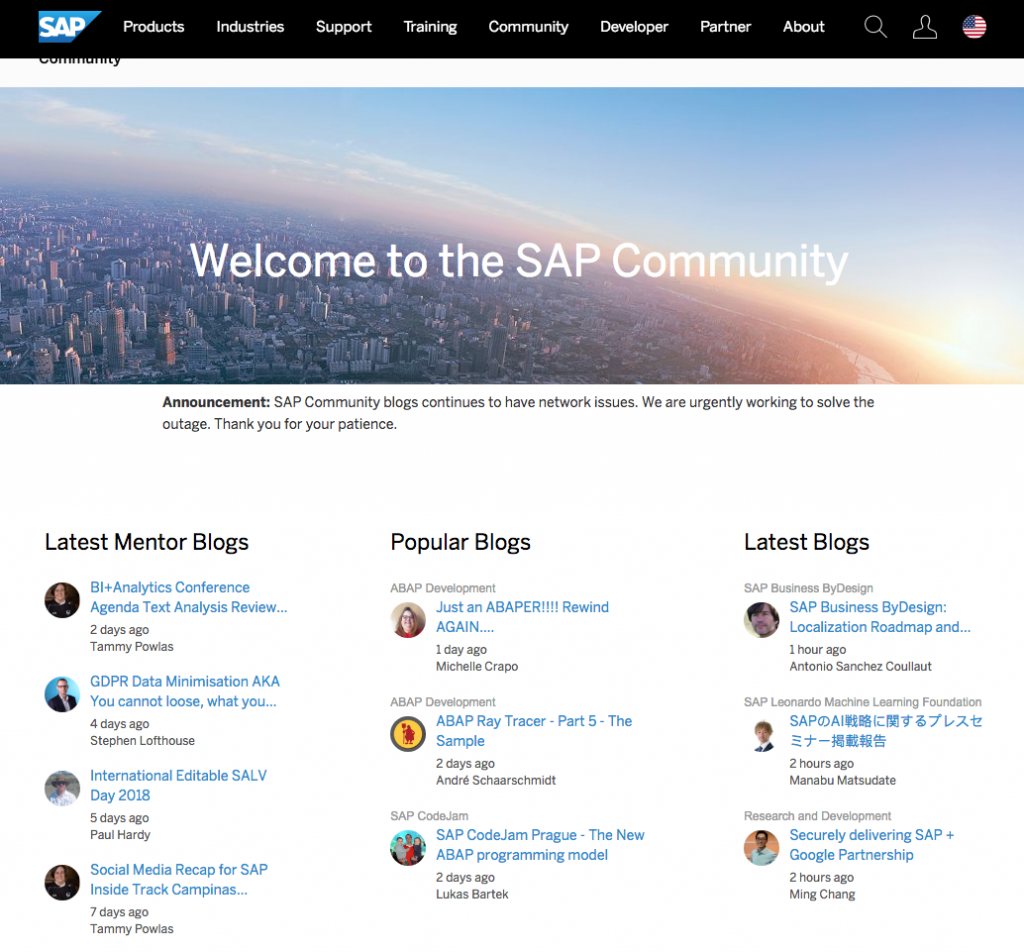
Task: Click Manabu Matsudate's avatar
Action: click(x=761, y=734)
